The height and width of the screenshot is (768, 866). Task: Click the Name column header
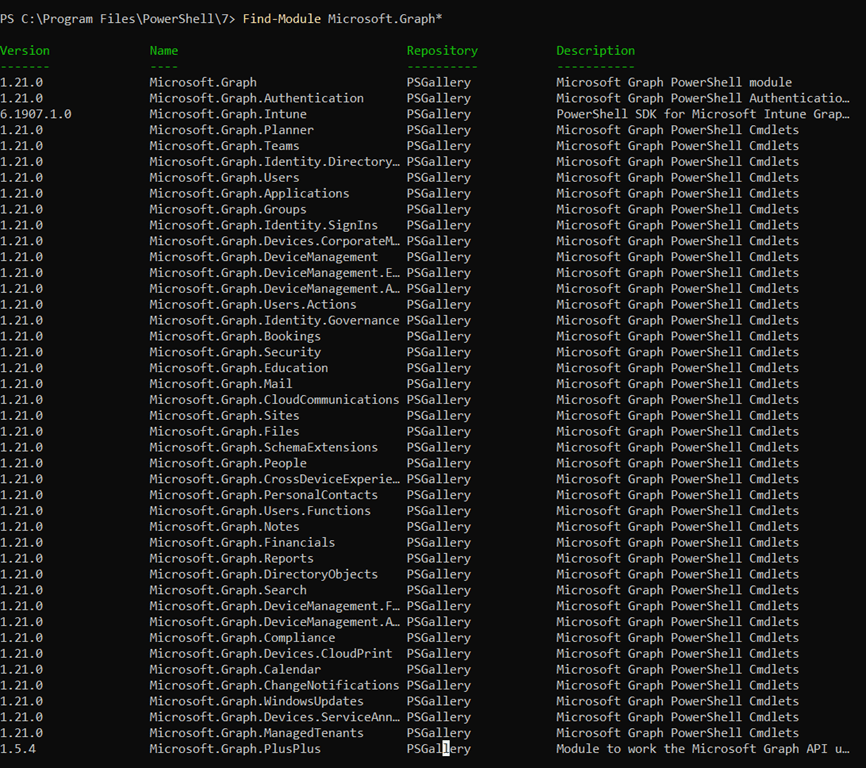(163, 50)
